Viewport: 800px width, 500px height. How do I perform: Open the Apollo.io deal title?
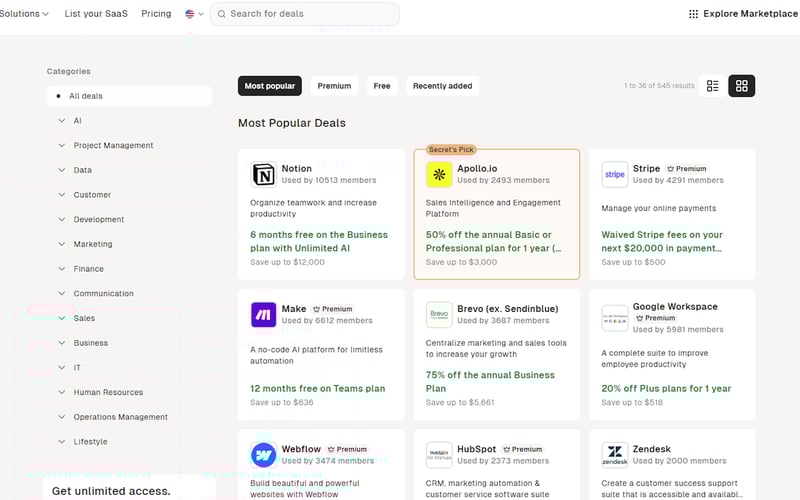click(x=477, y=168)
